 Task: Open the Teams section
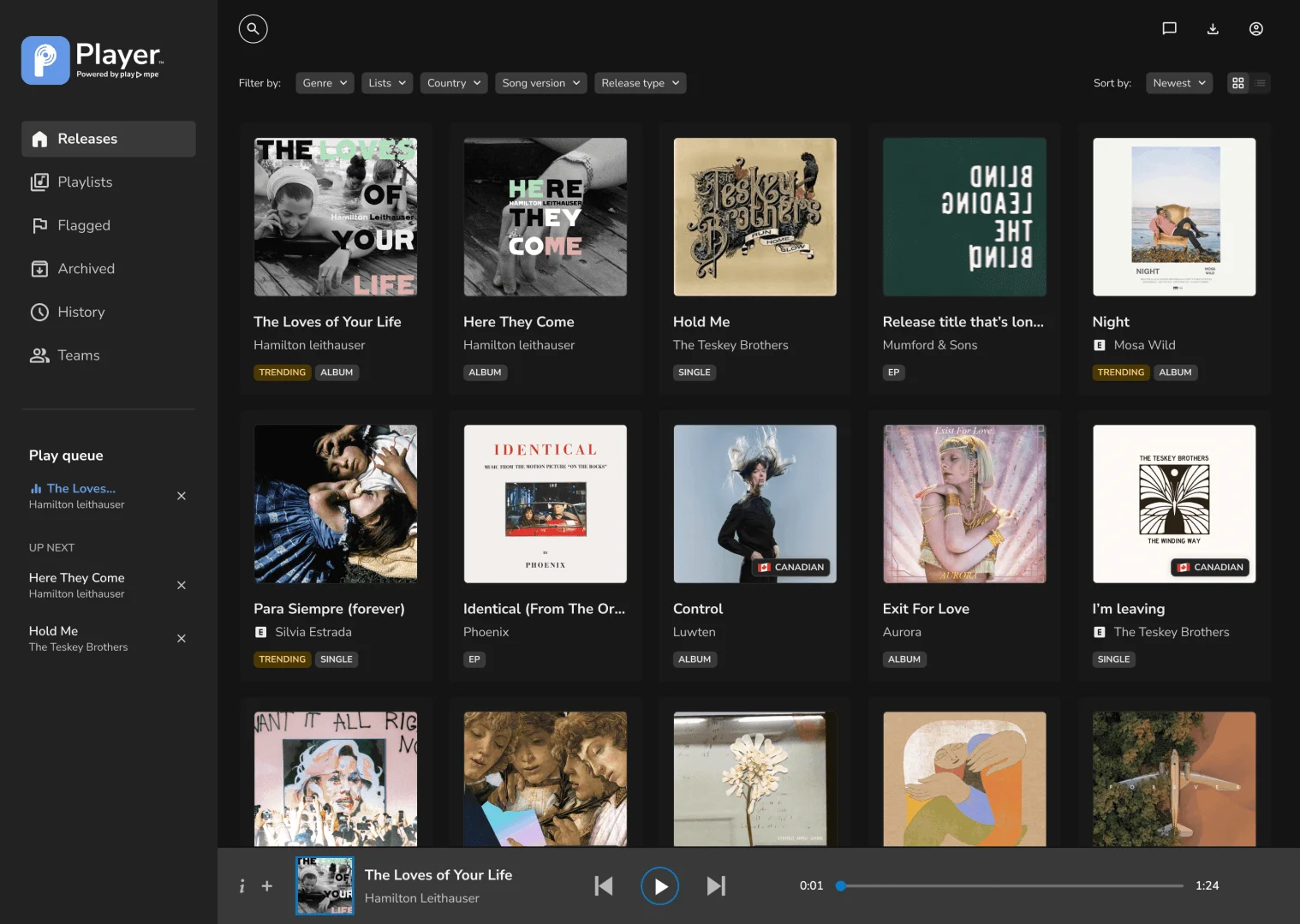[x=78, y=355]
